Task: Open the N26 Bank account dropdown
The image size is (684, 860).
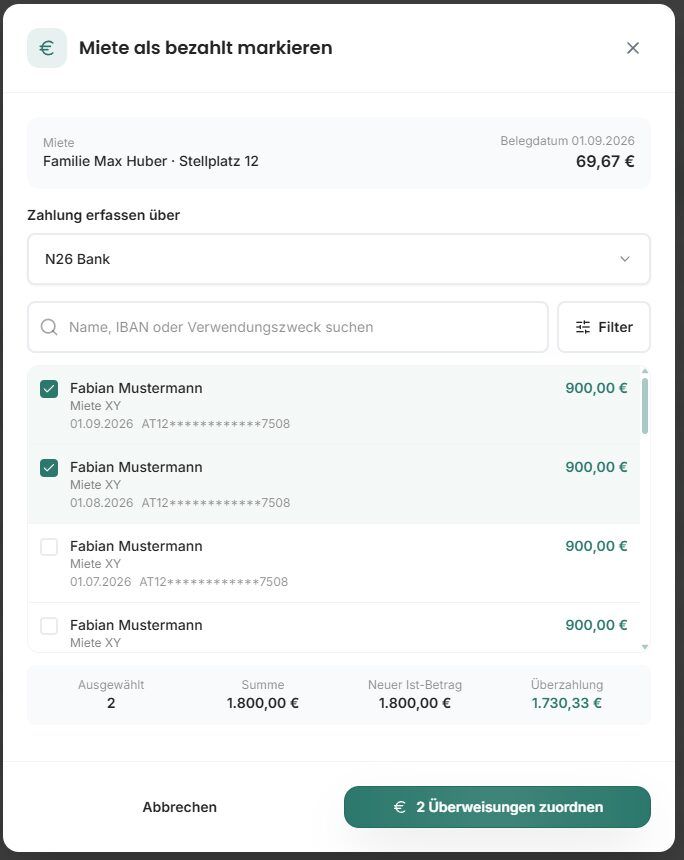Action: coord(338,259)
